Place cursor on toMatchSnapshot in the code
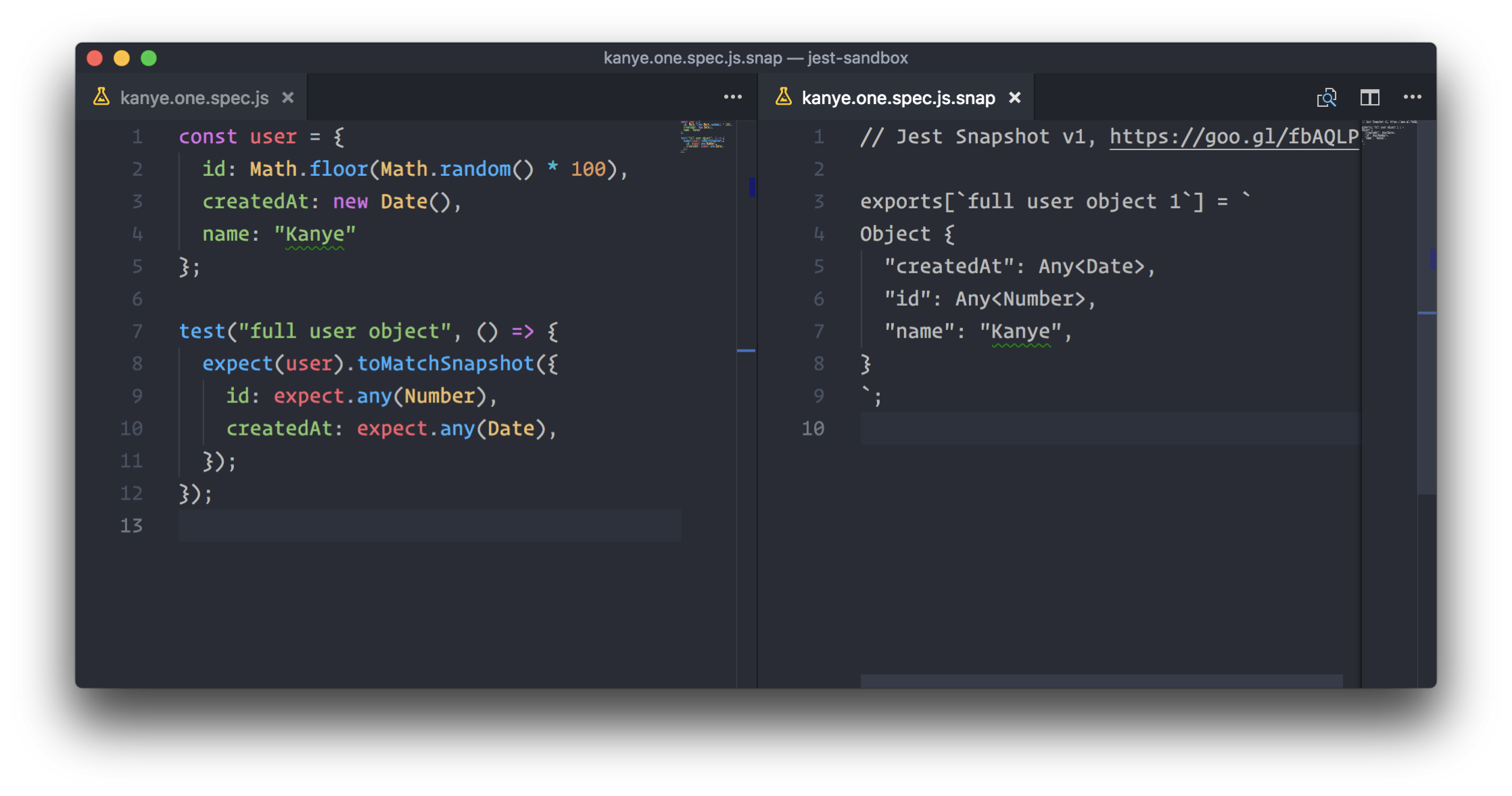The height and width of the screenshot is (796, 1512). coord(445,364)
